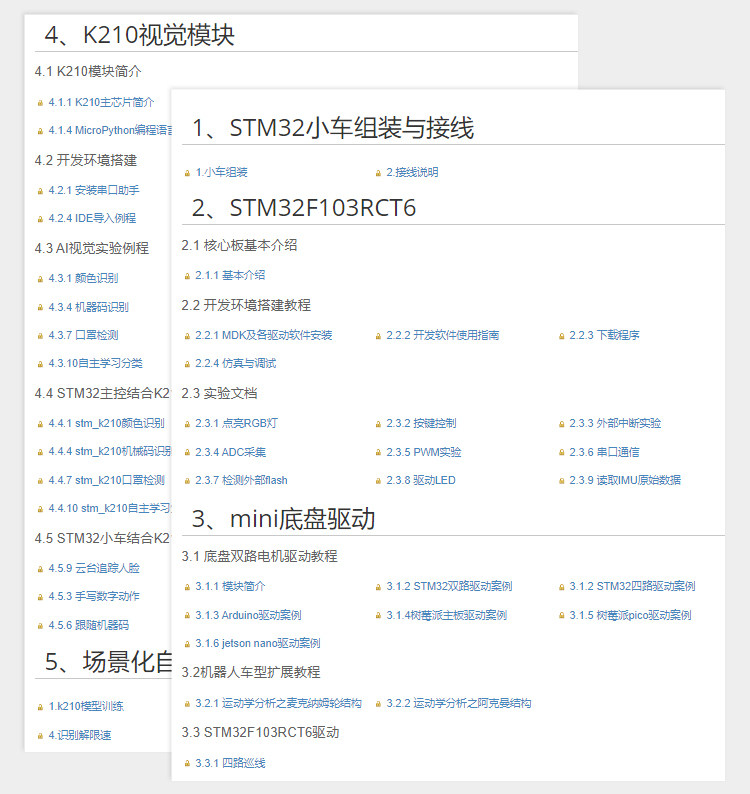Click the lock icon before 2.3.4 ADC采集

tap(187, 453)
